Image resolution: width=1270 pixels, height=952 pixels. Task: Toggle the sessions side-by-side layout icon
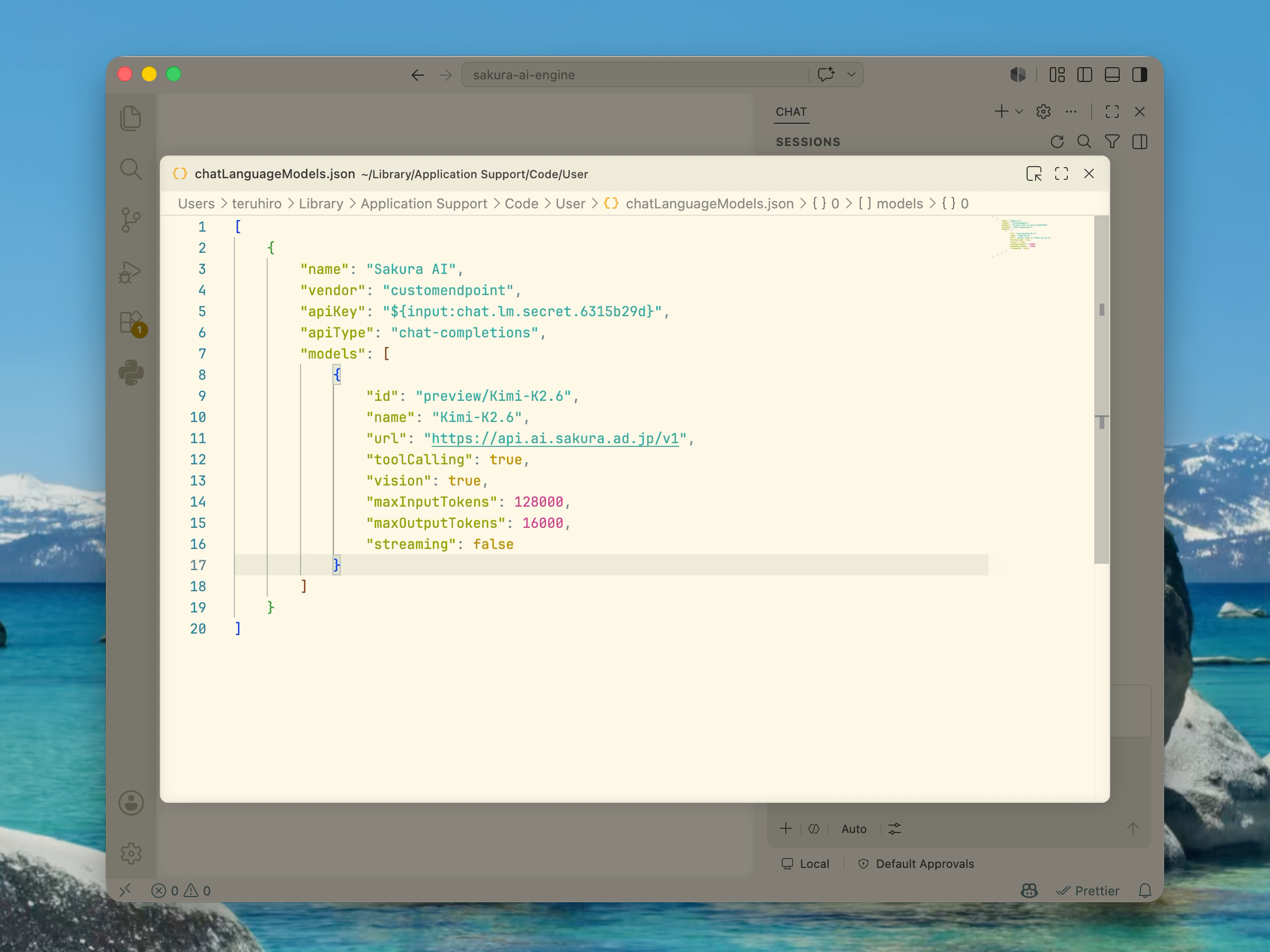pyautogui.click(x=1140, y=142)
